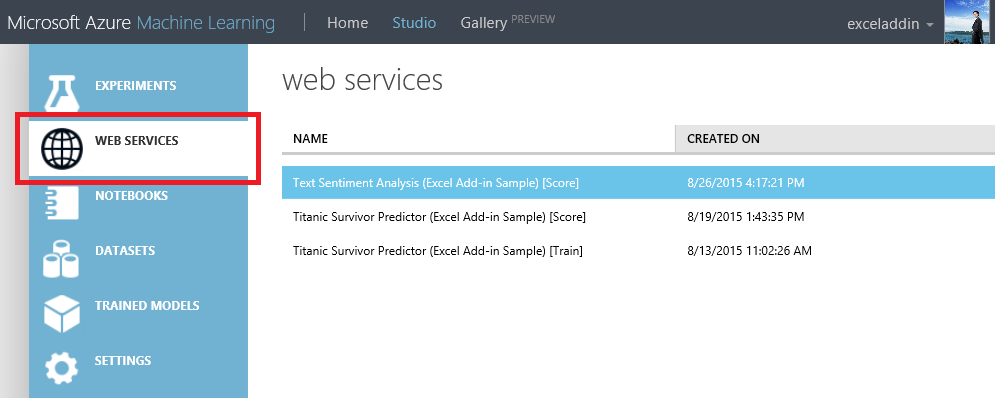Open the Notebooks notebook icon
Image resolution: width=995 pixels, height=398 pixels.
(x=62, y=201)
